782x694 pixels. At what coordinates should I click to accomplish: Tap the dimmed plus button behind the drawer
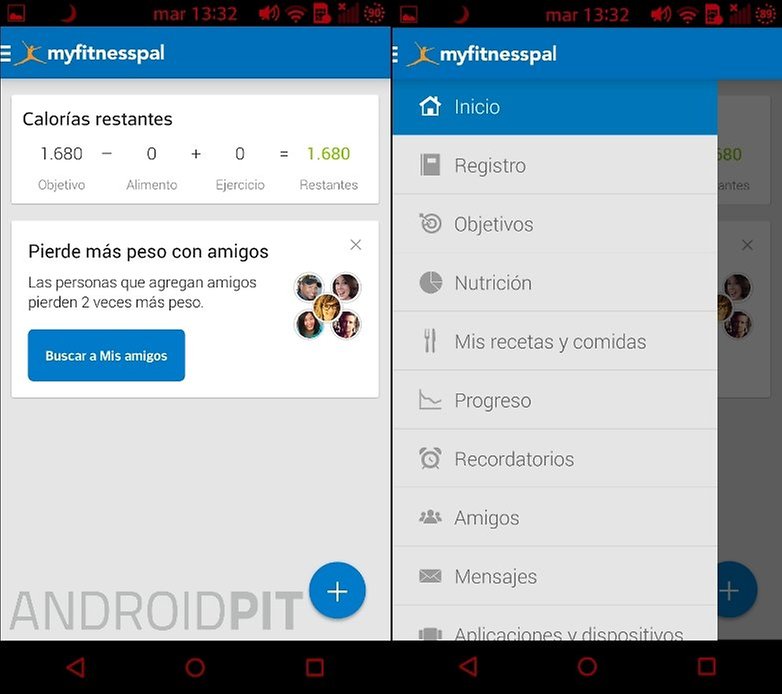pos(737,591)
